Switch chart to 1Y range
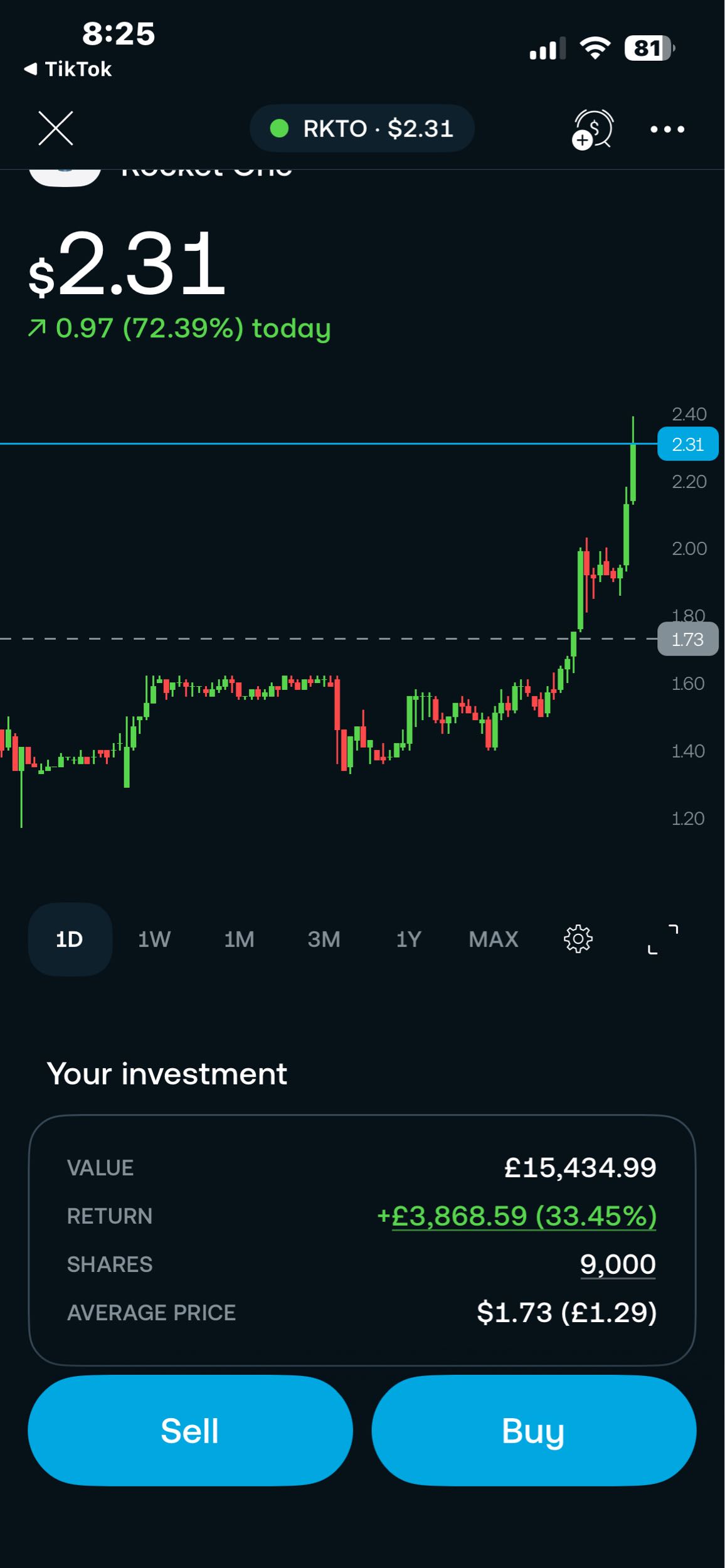The width and height of the screenshot is (725, 1568). click(408, 939)
